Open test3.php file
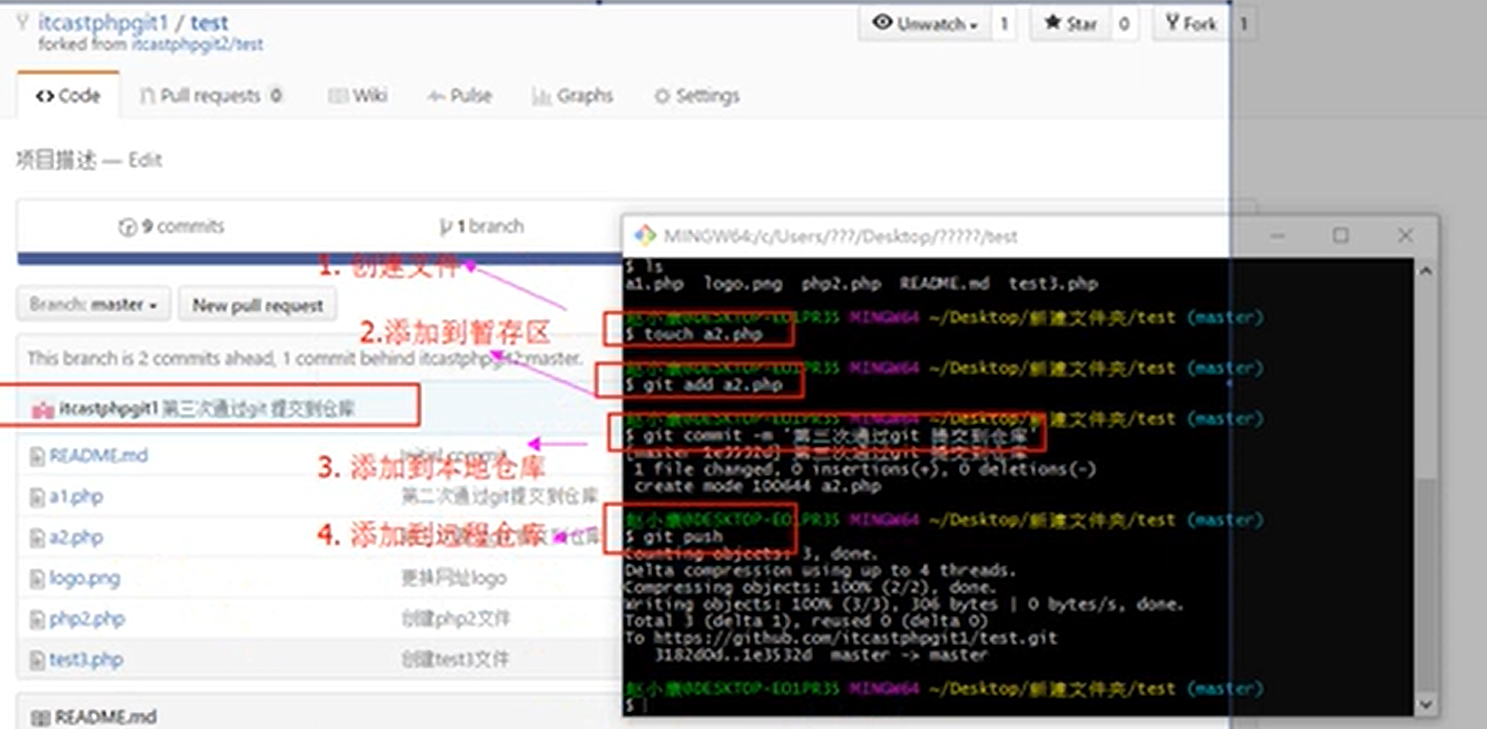The height and width of the screenshot is (729, 1487). (x=86, y=660)
